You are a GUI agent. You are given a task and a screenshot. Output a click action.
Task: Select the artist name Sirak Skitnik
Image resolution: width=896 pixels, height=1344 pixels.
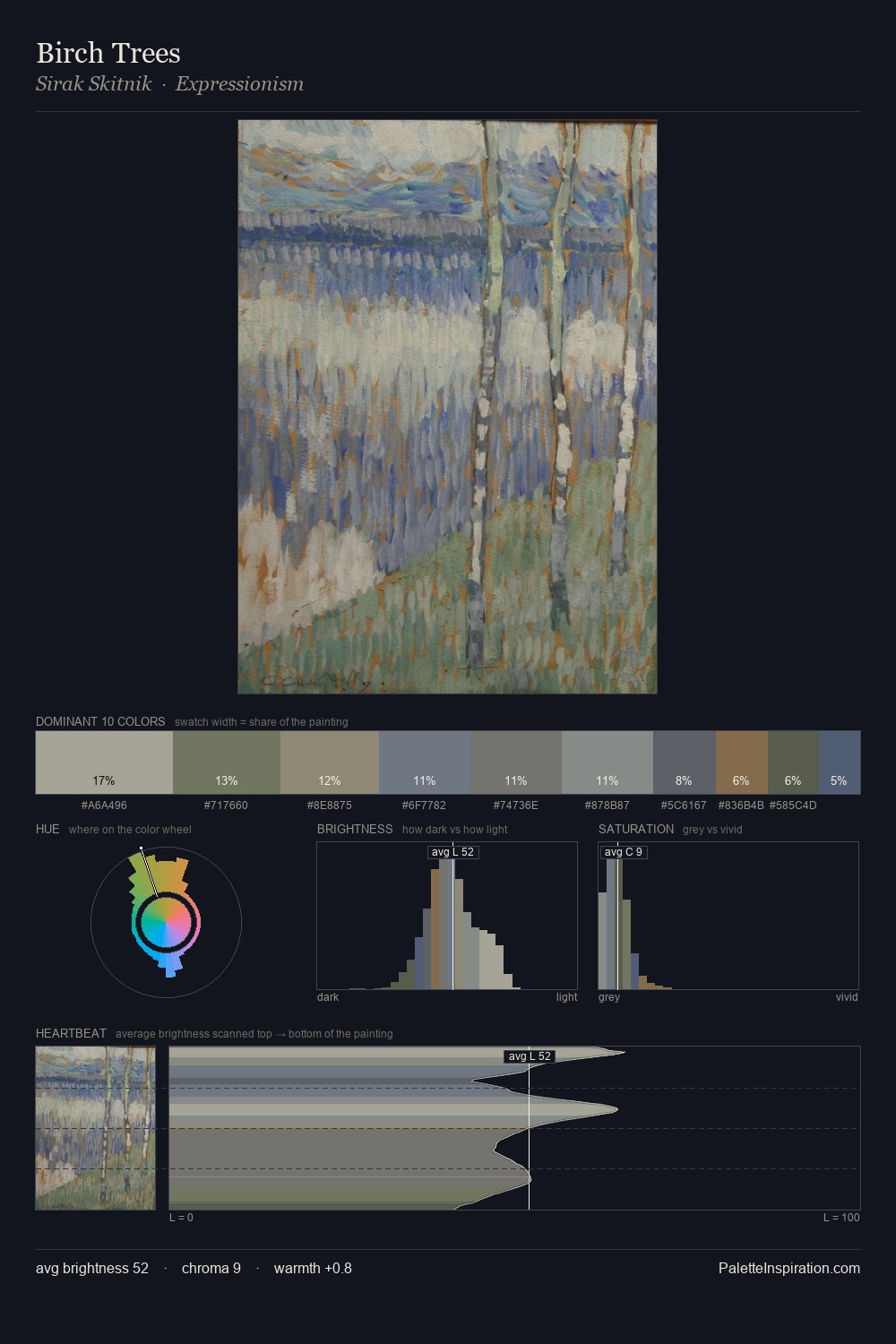pos(94,84)
